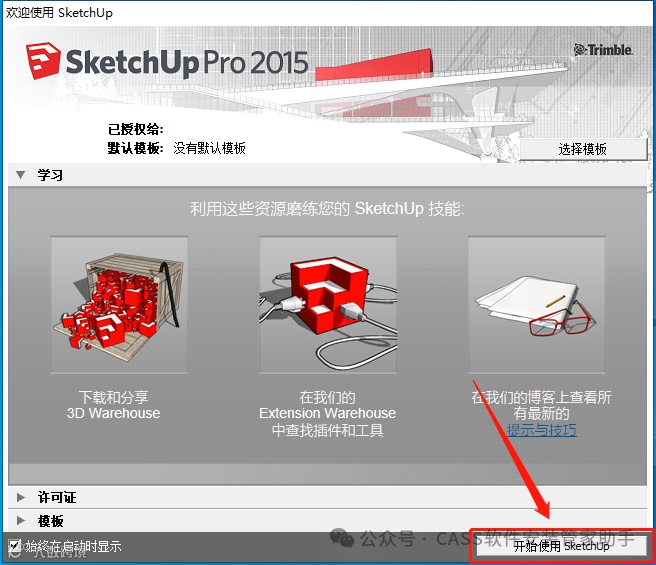Click 开始使用 SketchUp button

click(561, 546)
